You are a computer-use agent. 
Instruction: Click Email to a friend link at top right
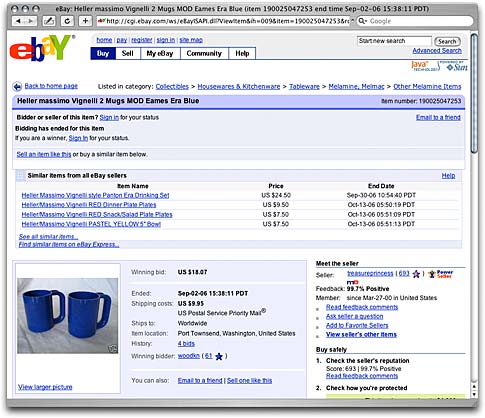438,117
